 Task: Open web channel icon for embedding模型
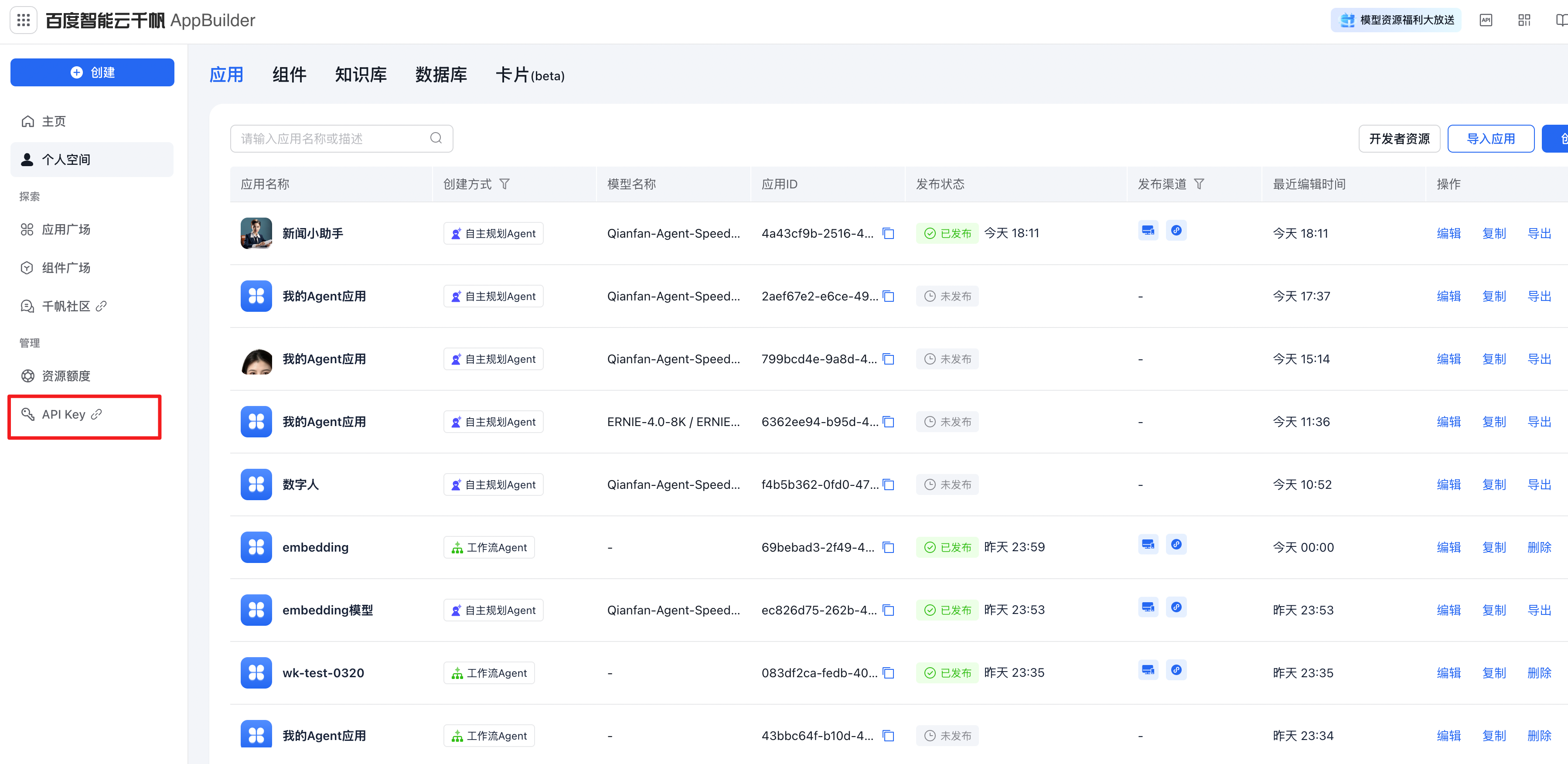pyautogui.click(x=1148, y=606)
